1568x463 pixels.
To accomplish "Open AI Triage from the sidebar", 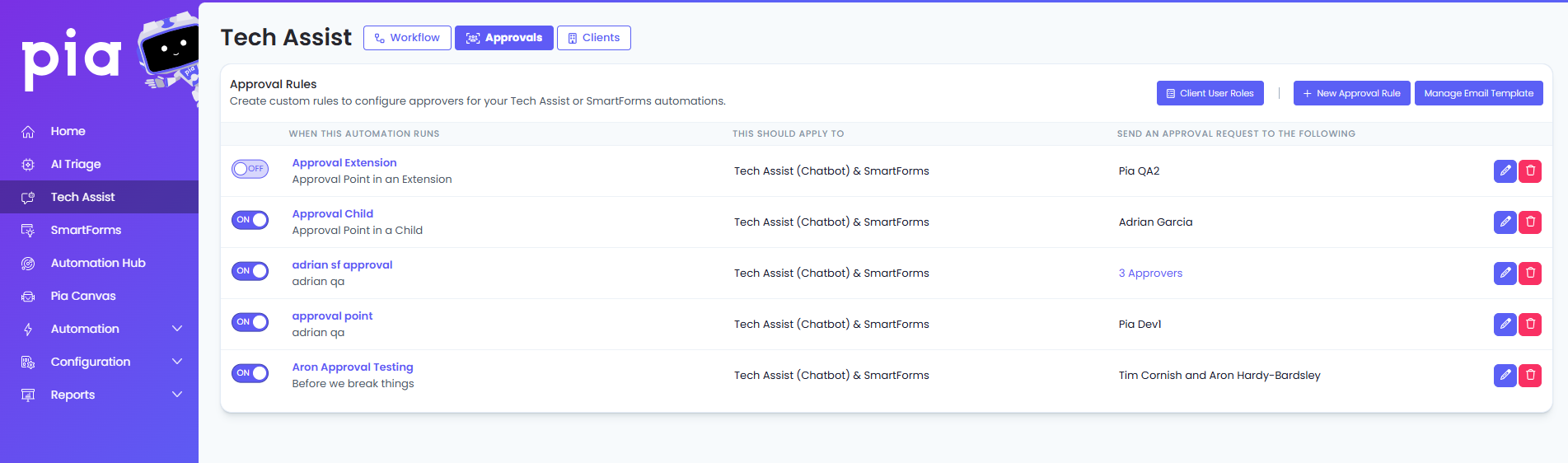I will 76,164.
